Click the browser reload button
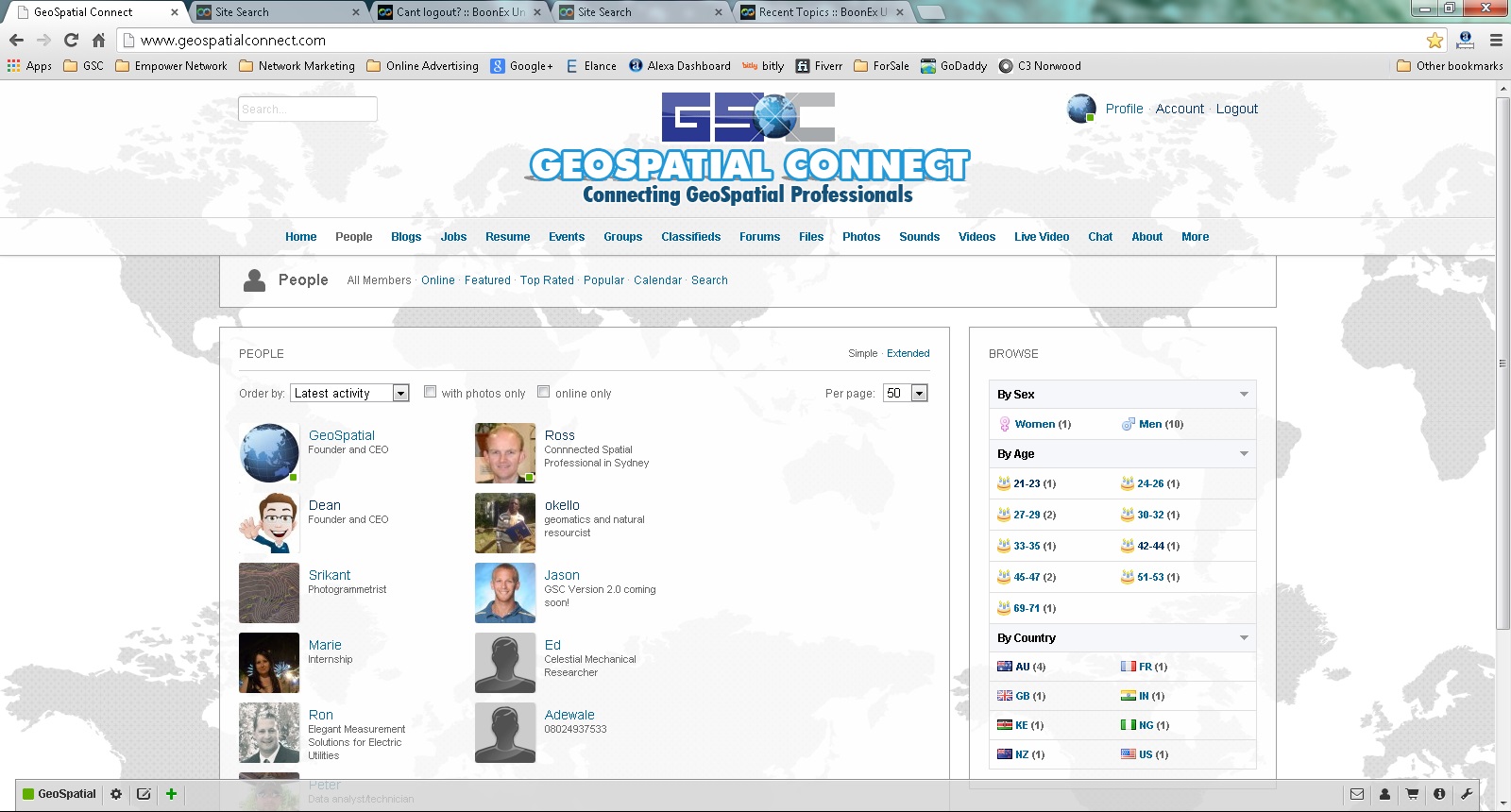 tap(71, 40)
